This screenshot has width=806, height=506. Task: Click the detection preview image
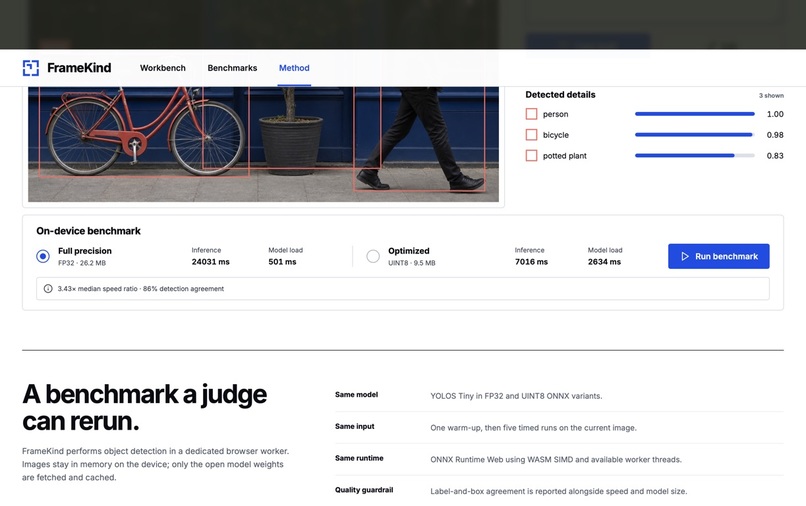(x=263, y=144)
